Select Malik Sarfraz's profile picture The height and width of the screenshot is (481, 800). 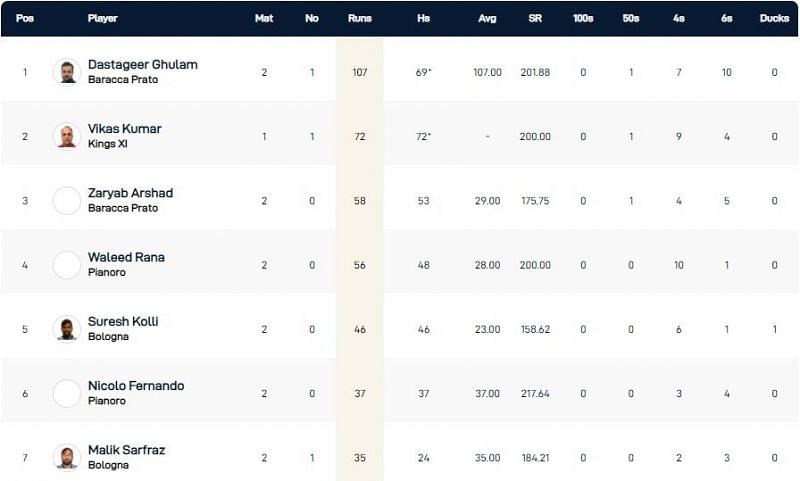click(x=67, y=458)
